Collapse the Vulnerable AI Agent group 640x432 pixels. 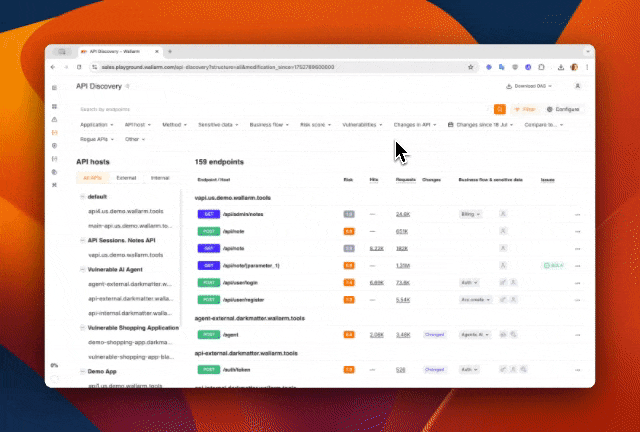(82, 270)
